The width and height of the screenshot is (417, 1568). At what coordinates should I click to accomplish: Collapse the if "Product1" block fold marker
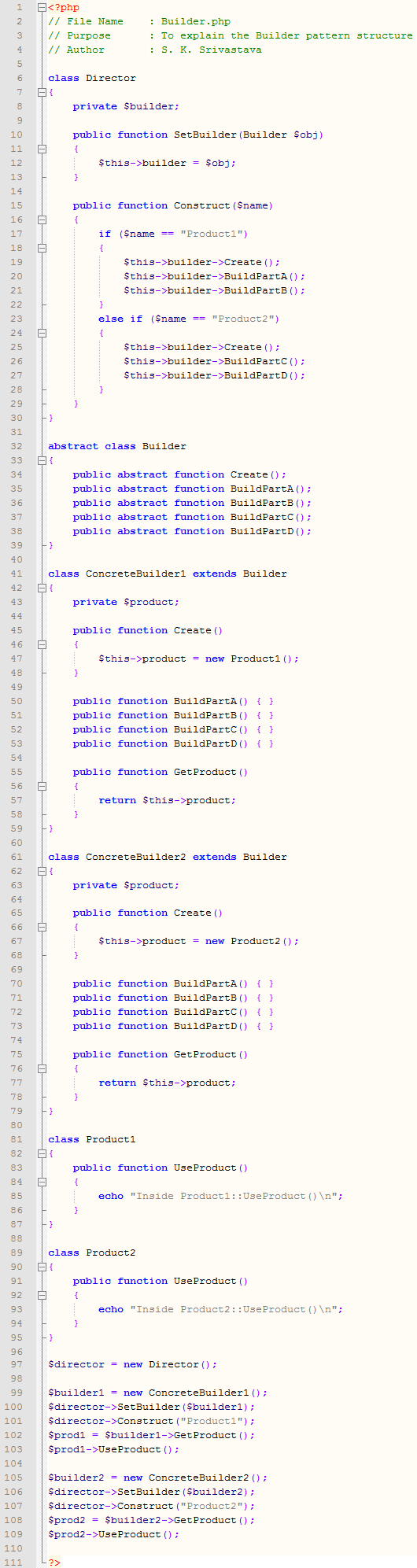tap(42, 248)
